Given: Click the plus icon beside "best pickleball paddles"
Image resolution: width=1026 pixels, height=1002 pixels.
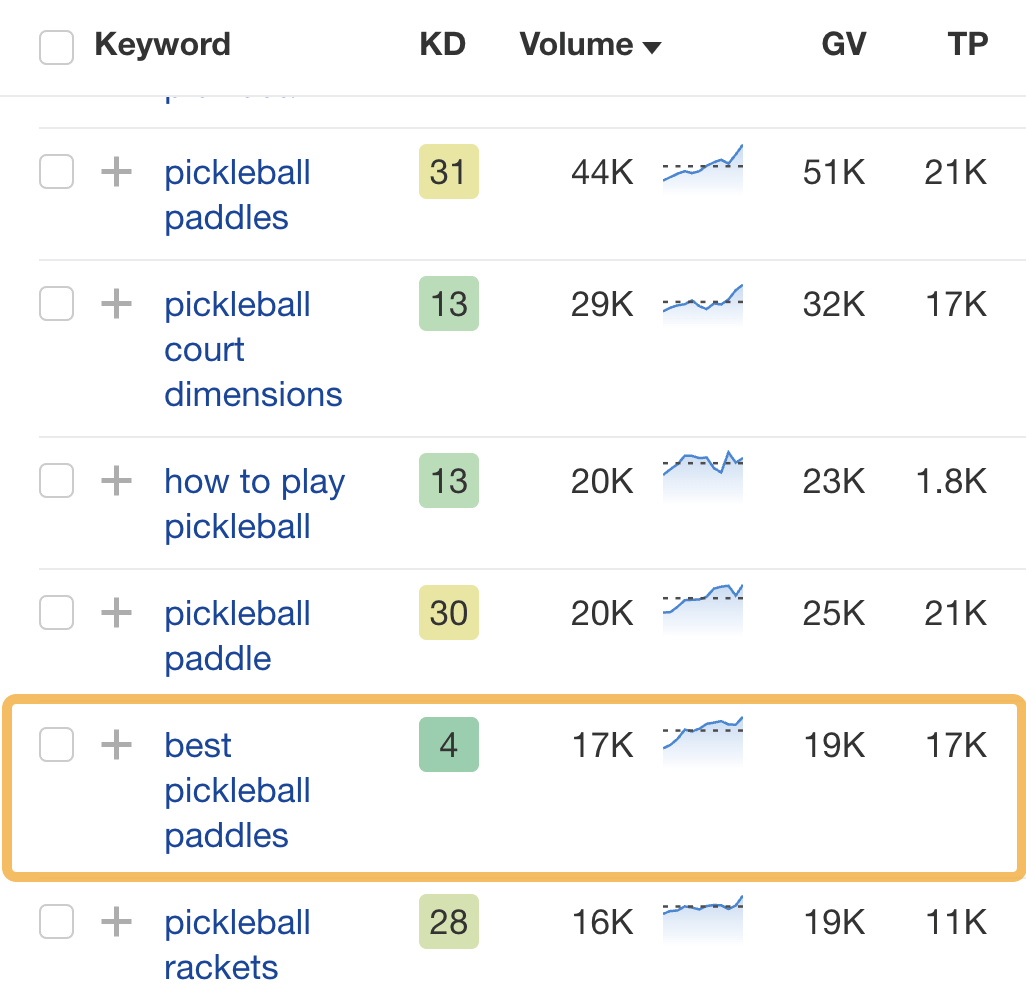Looking at the screenshot, I should click(x=116, y=745).
